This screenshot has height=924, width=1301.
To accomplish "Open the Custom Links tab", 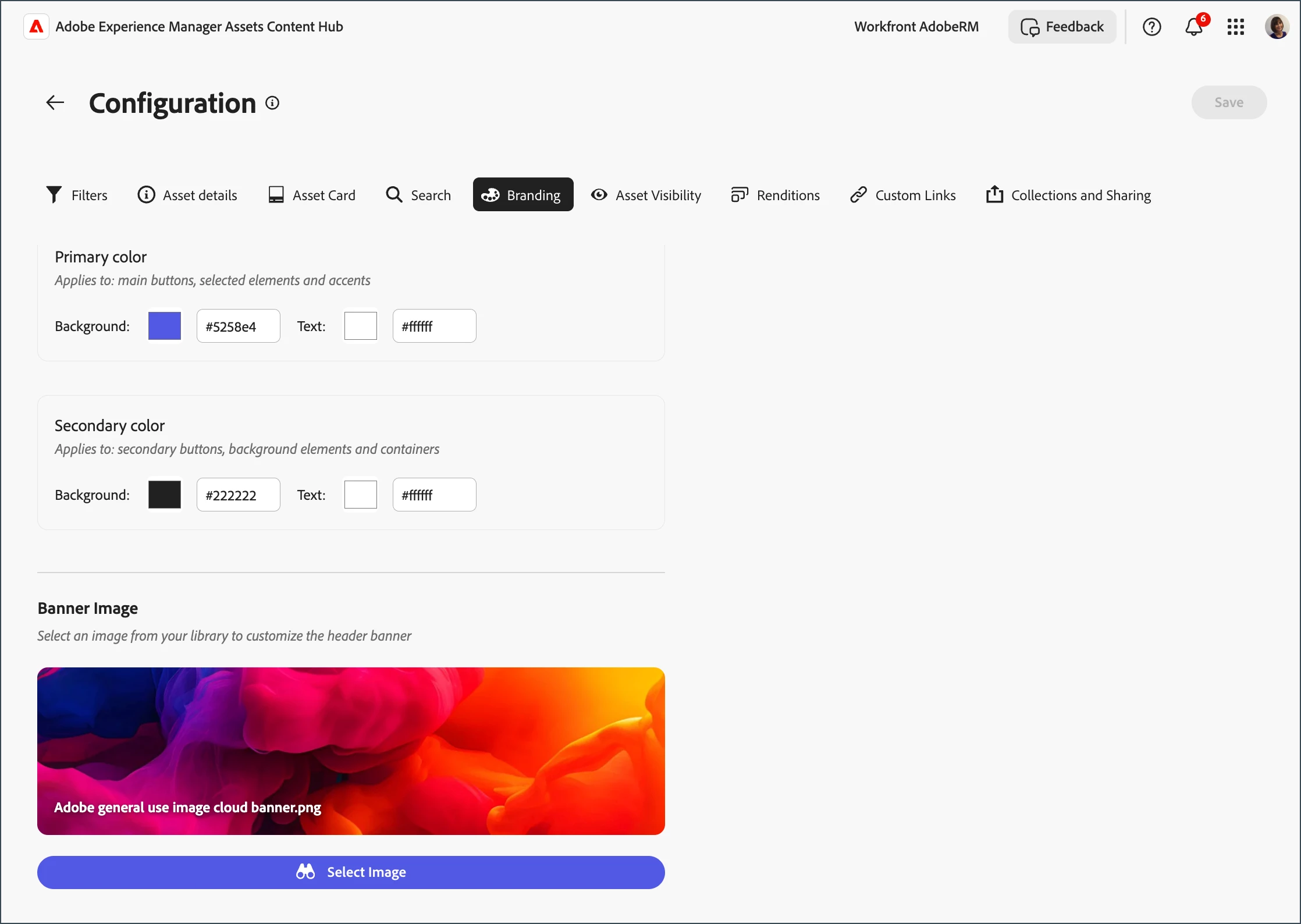I will [x=902, y=195].
